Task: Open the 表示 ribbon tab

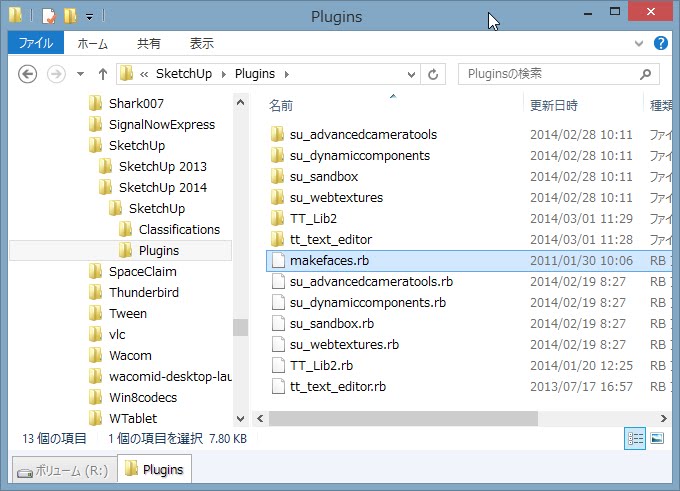Action: tap(202, 43)
